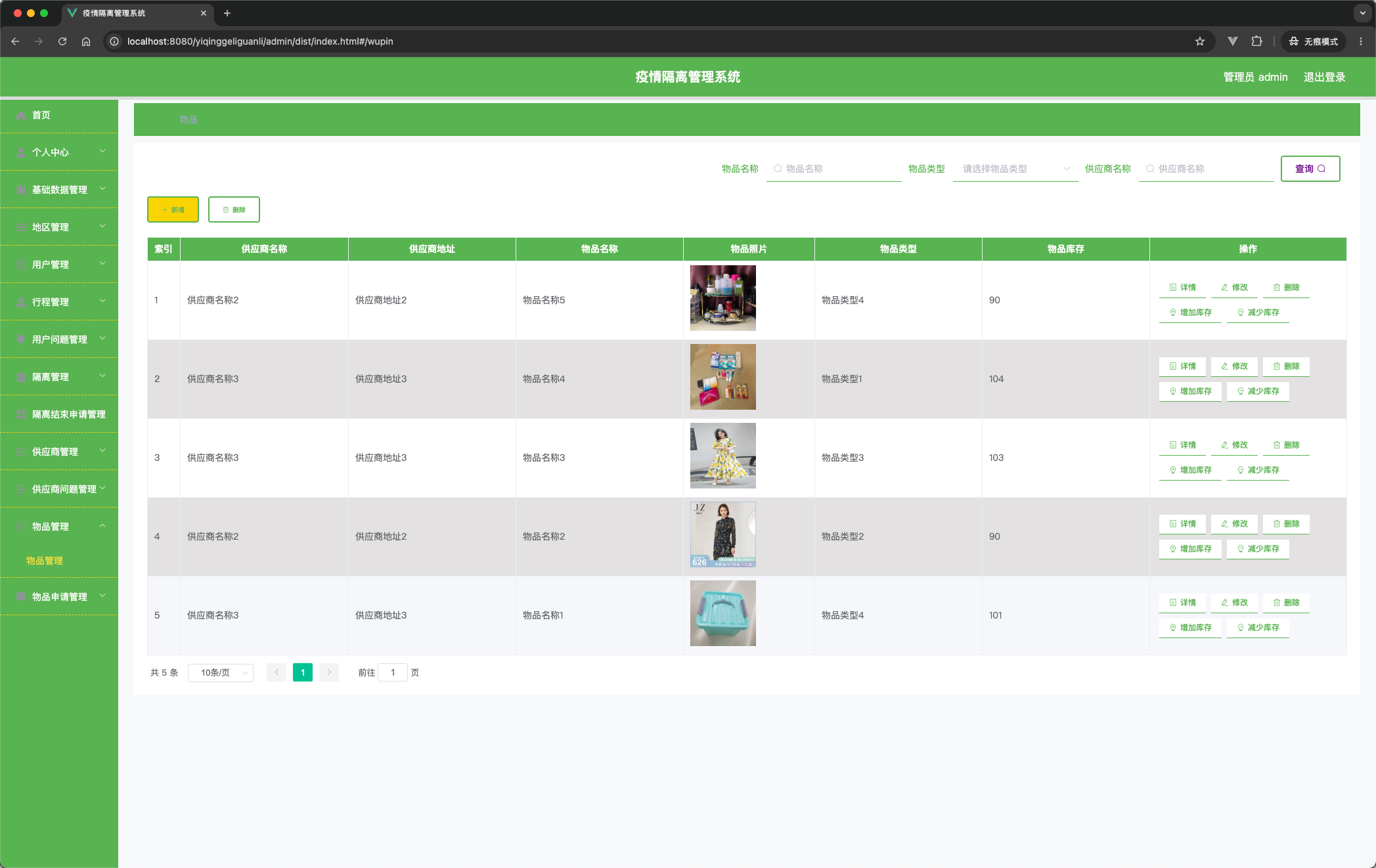Click the yellow 新增 button

(x=173, y=209)
